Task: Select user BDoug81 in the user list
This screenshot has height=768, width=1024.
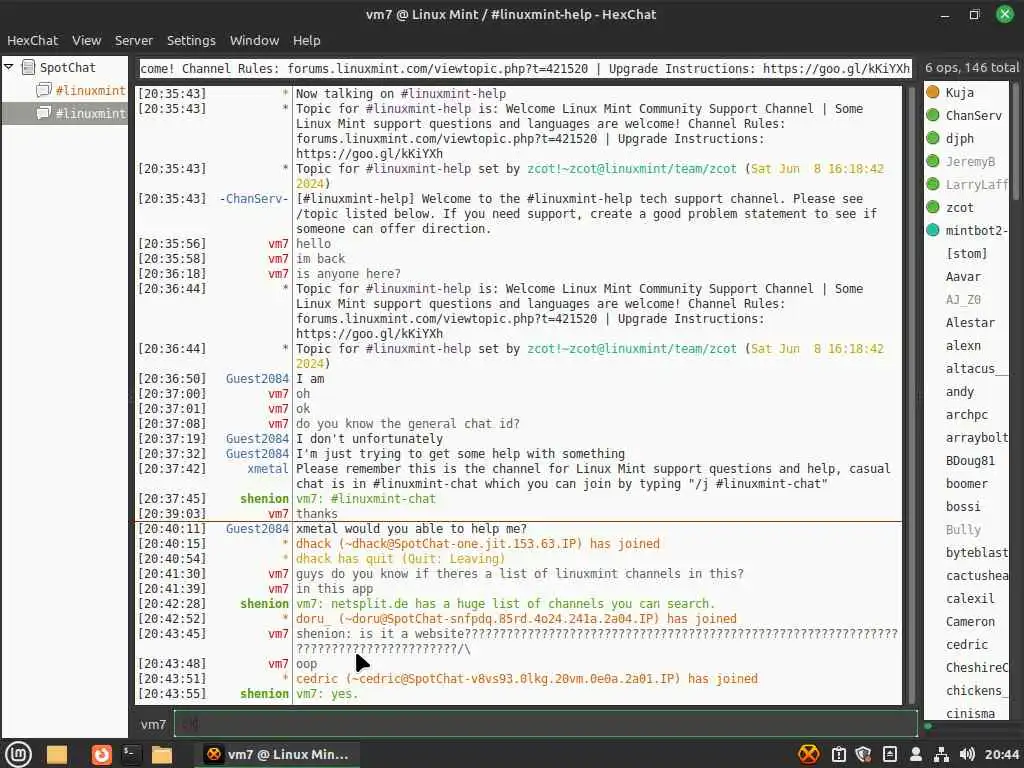Action: [x=970, y=460]
